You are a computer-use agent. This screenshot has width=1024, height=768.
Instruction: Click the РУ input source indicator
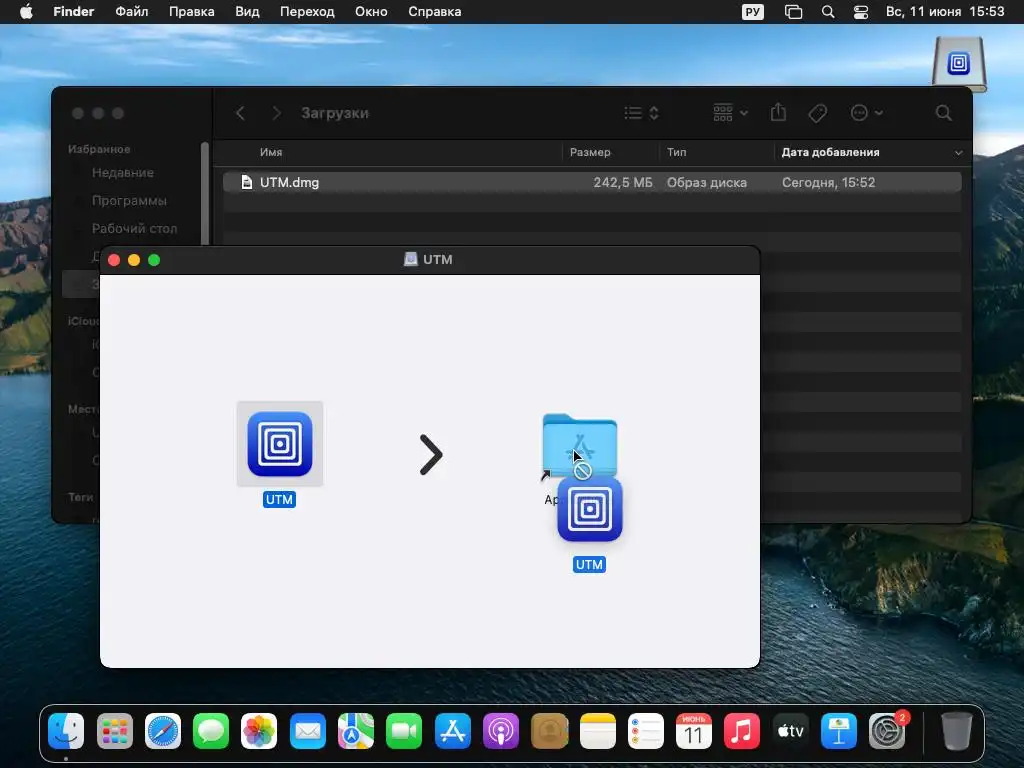click(752, 12)
